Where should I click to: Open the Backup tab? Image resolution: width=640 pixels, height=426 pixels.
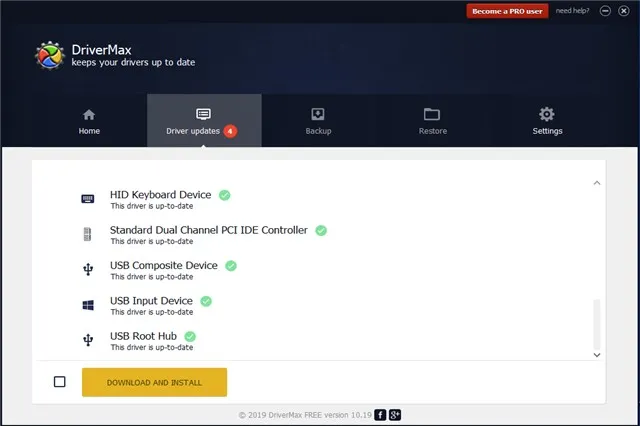[318, 121]
